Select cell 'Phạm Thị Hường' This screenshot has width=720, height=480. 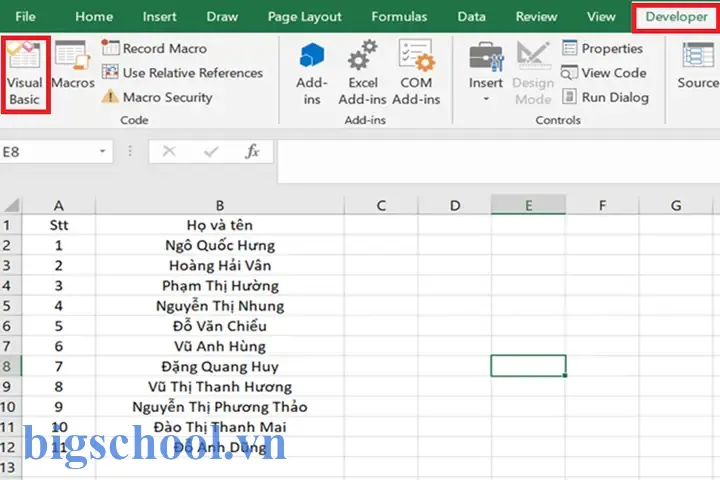[x=220, y=286]
